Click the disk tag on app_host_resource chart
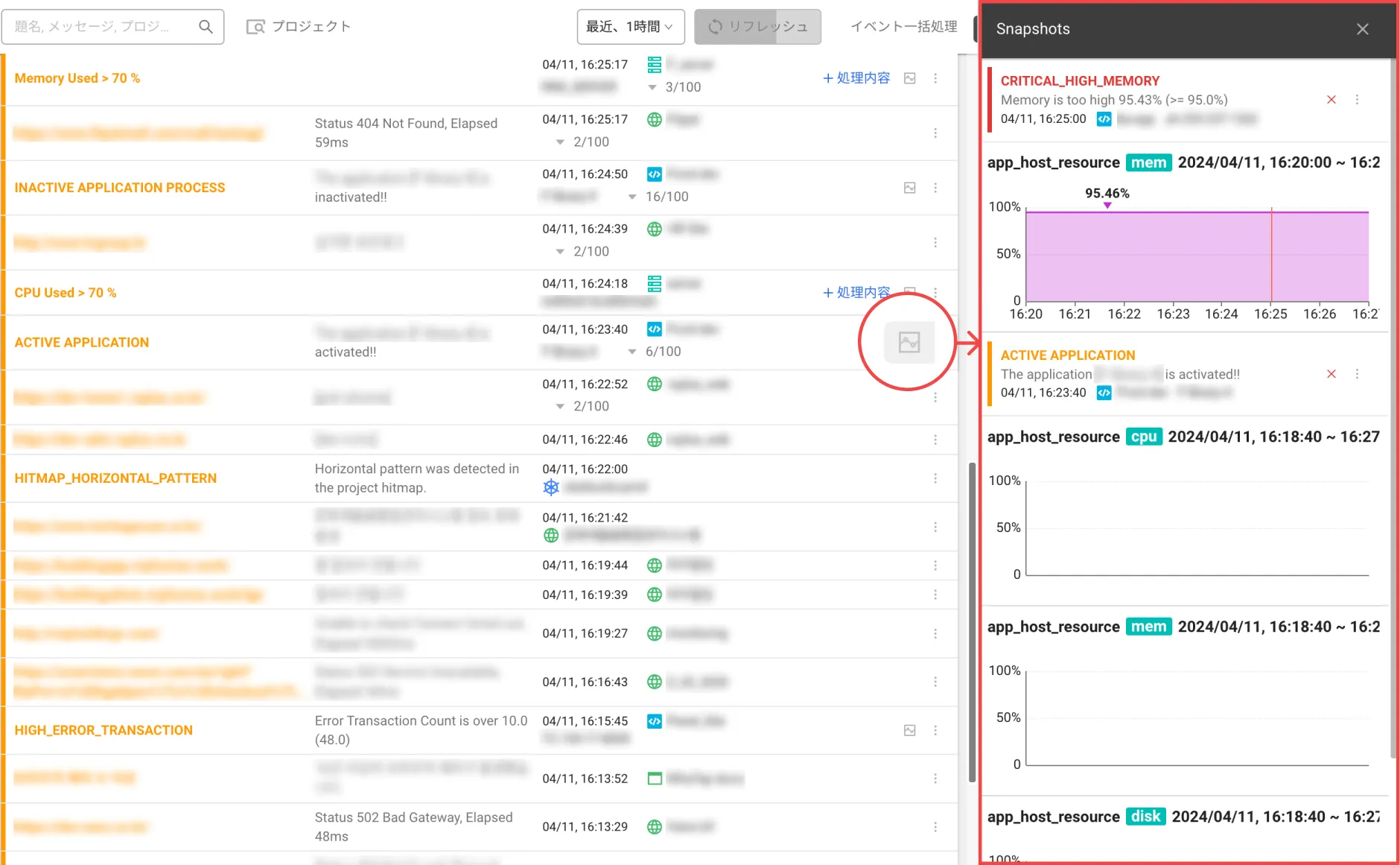Image resolution: width=1400 pixels, height=865 pixels. click(1145, 817)
